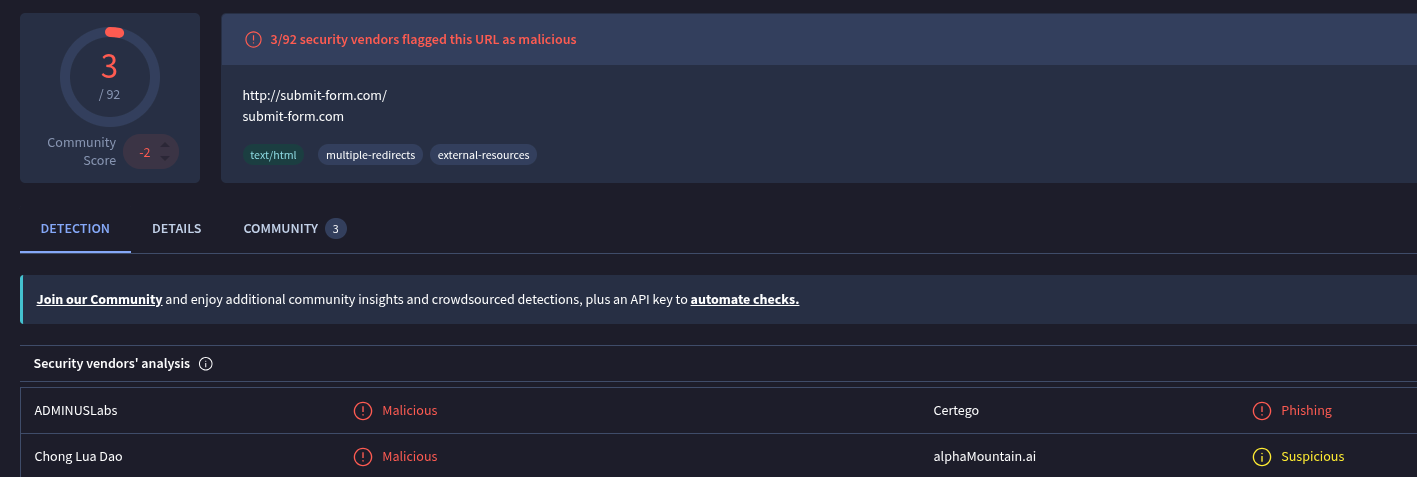Vote community score down with the down arrow
1417x477 pixels.
[165, 159]
